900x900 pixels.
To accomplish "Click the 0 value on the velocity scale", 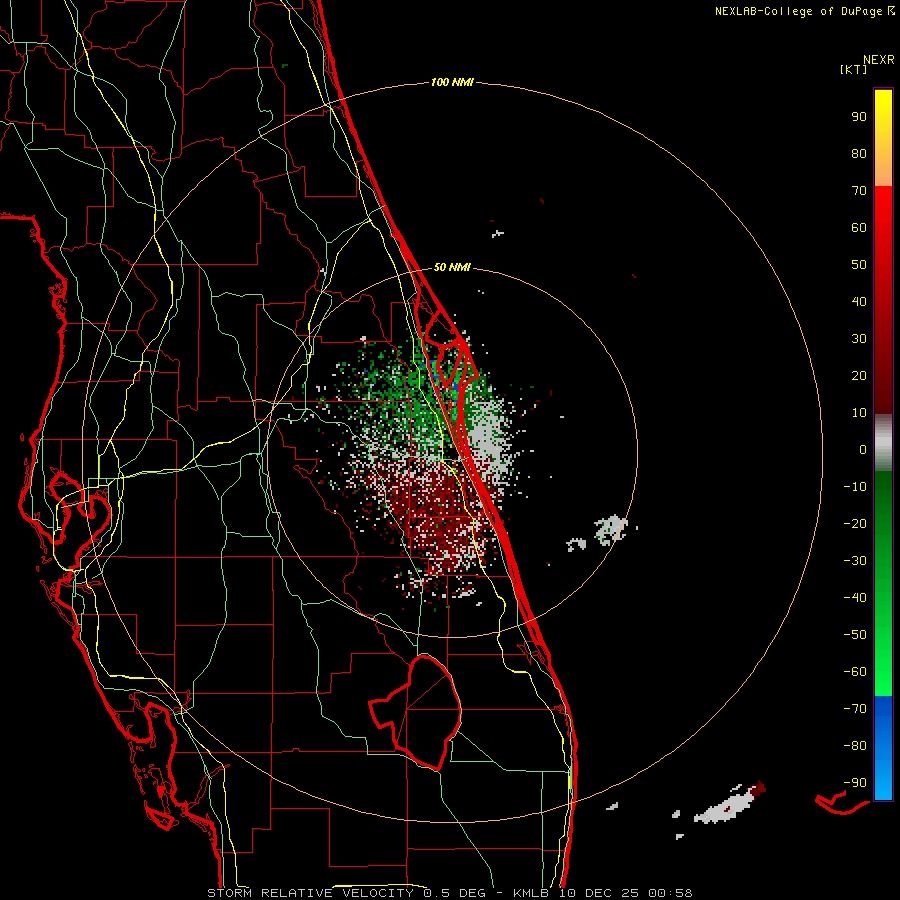I will [863, 449].
